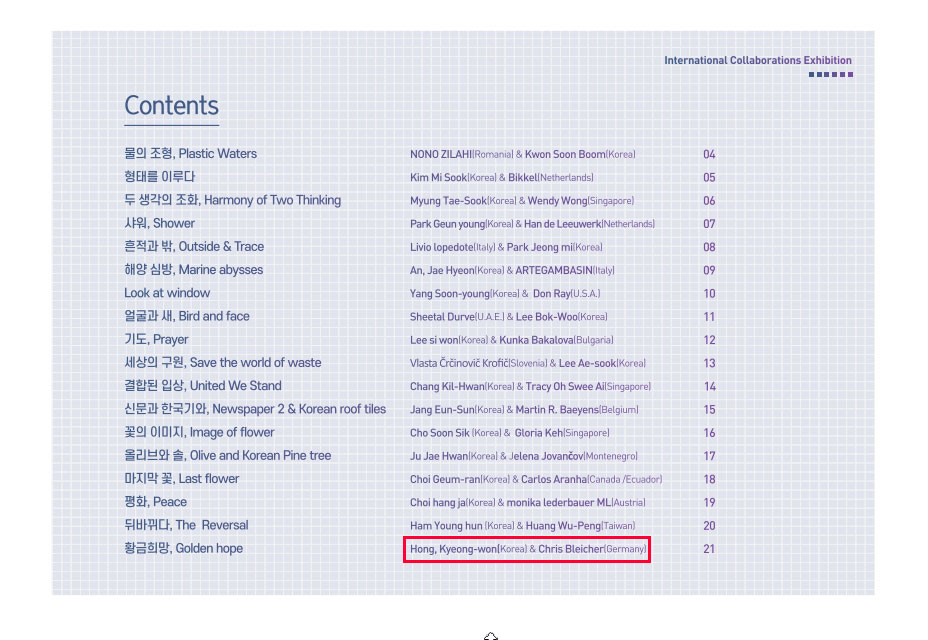
Task: Open the Plastic Waters entry
Action: pos(190,154)
